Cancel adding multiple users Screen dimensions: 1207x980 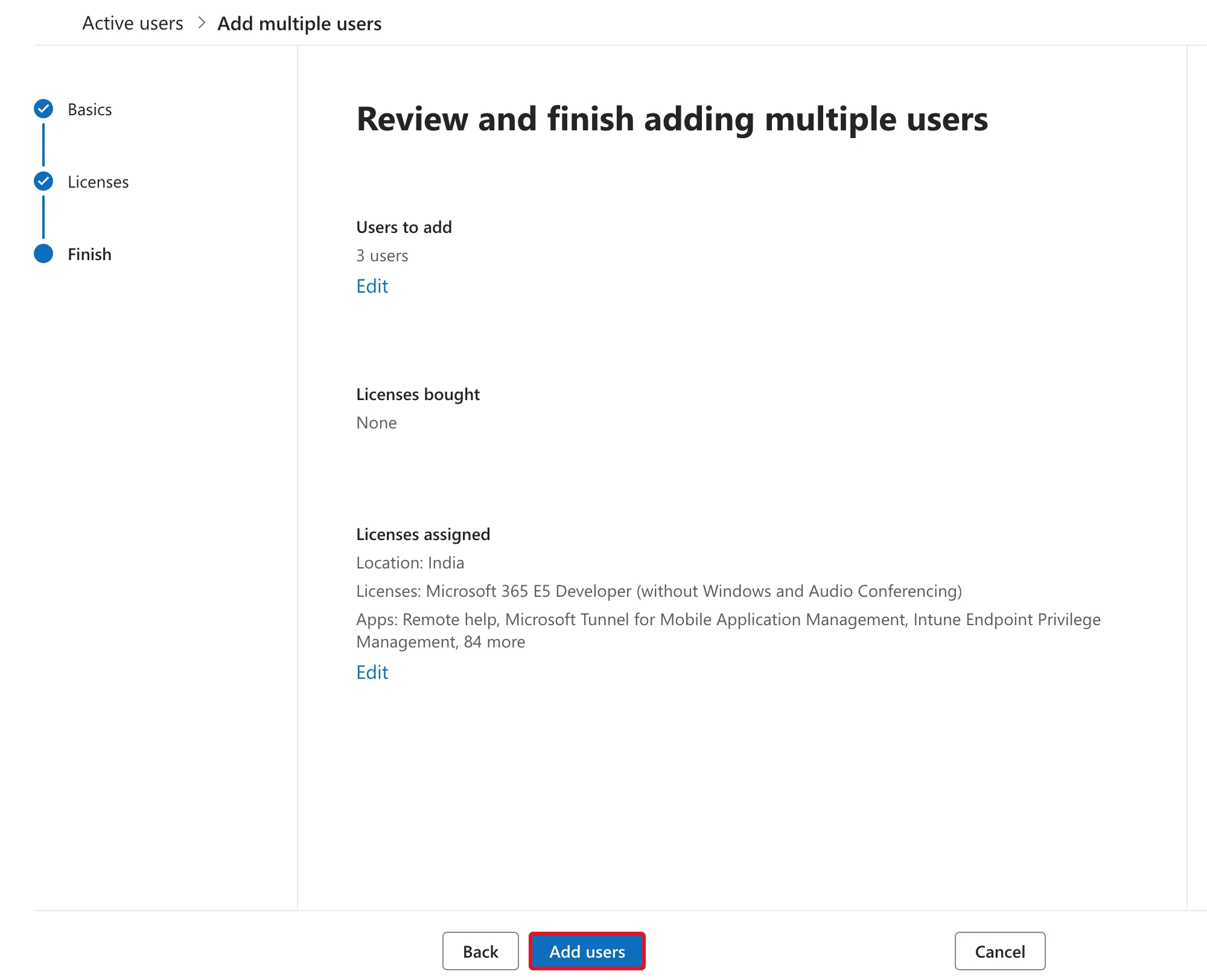(x=1000, y=951)
